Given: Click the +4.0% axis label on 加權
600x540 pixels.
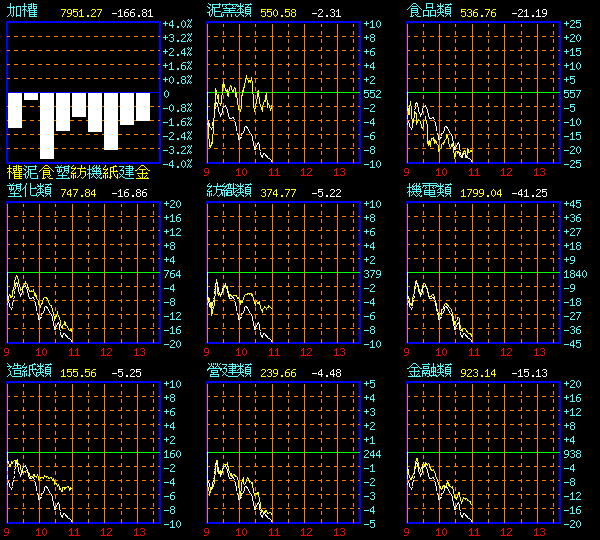Looking at the screenshot, I should pyautogui.click(x=178, y=24).
